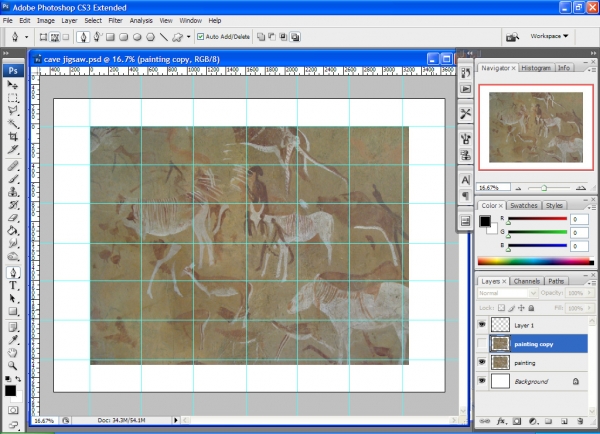The image size is (600, 434).
Task: Open shape geometry options arrow
Action: (x=188, y=37)
